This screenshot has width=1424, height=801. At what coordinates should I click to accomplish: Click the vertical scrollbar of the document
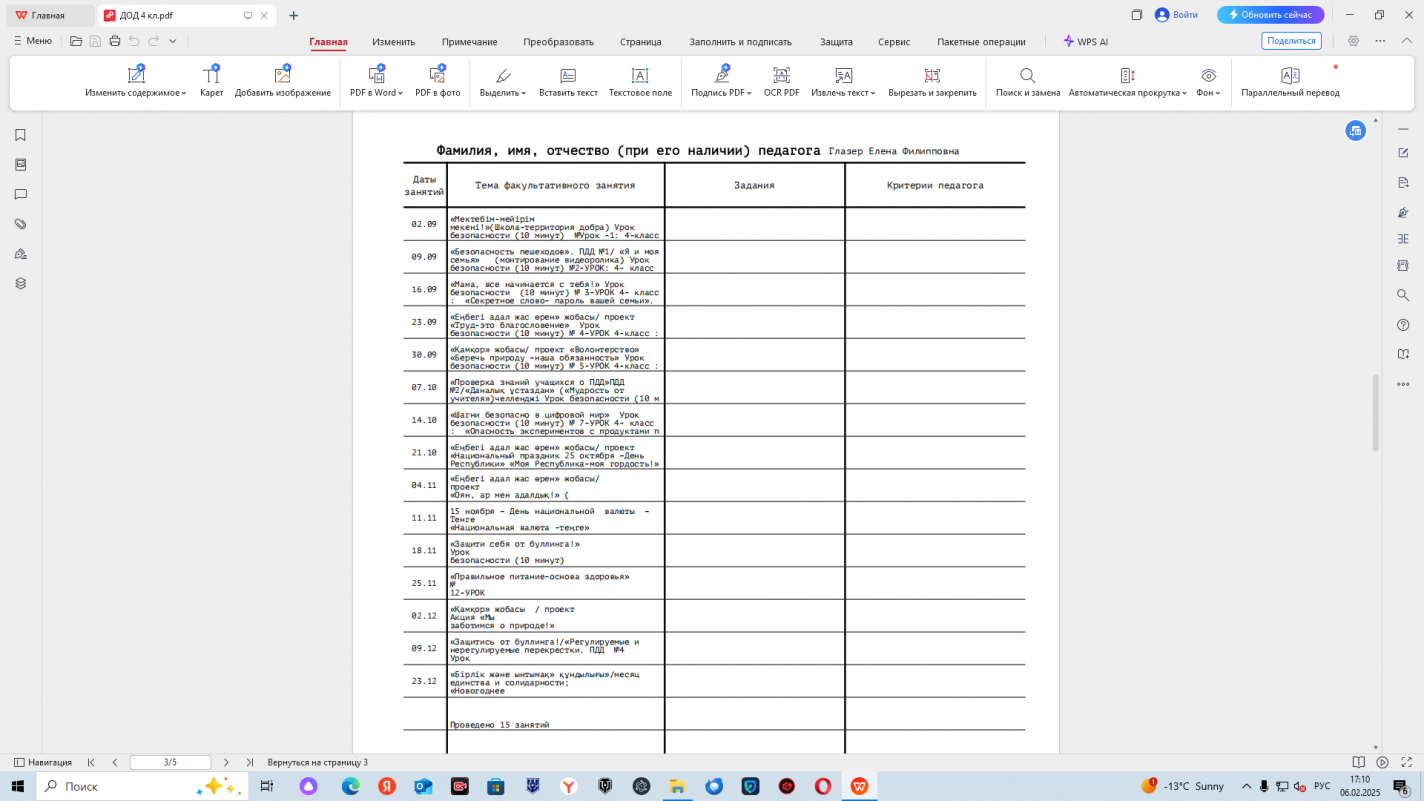tap(1376, 412)
